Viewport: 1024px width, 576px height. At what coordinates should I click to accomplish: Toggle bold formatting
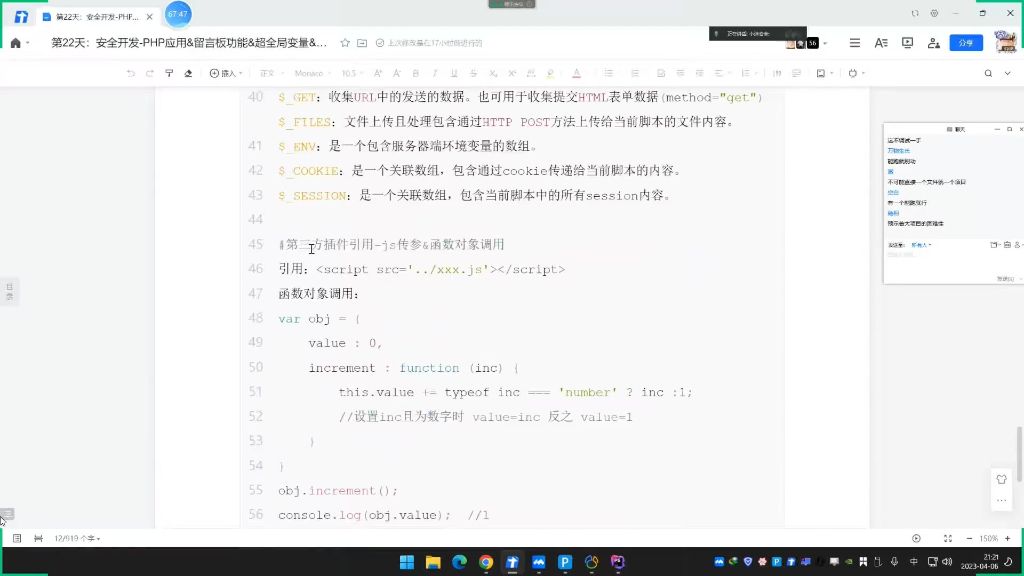click(415, 73)
